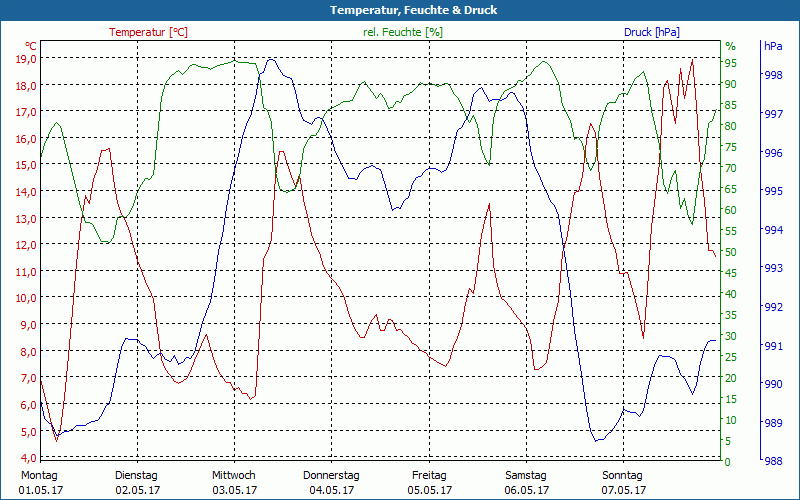The height and width of the screenshot is (500, 800).
Task: Click the chart title 'Temperatur, Feuchte & Druck'
Action: (x=413, y=10)
